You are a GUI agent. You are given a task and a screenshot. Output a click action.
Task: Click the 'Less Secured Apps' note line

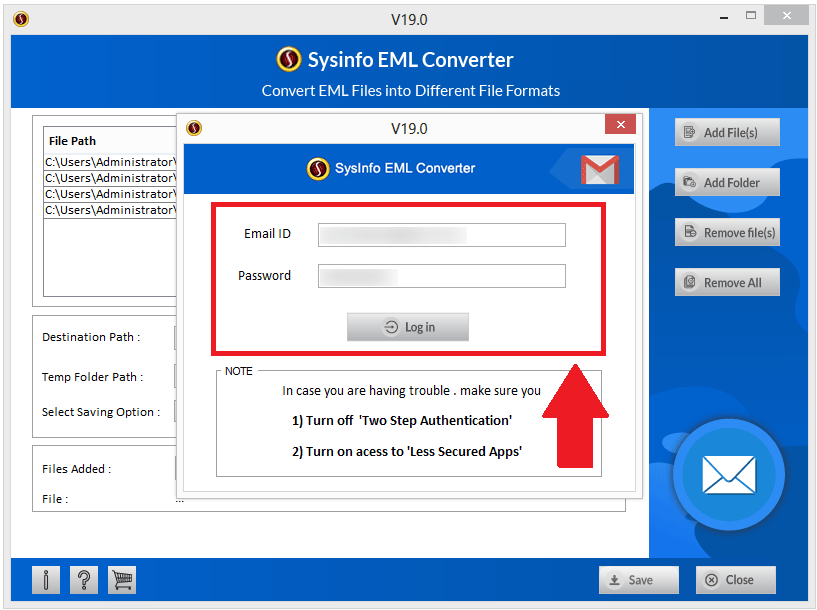pos(407,451)
